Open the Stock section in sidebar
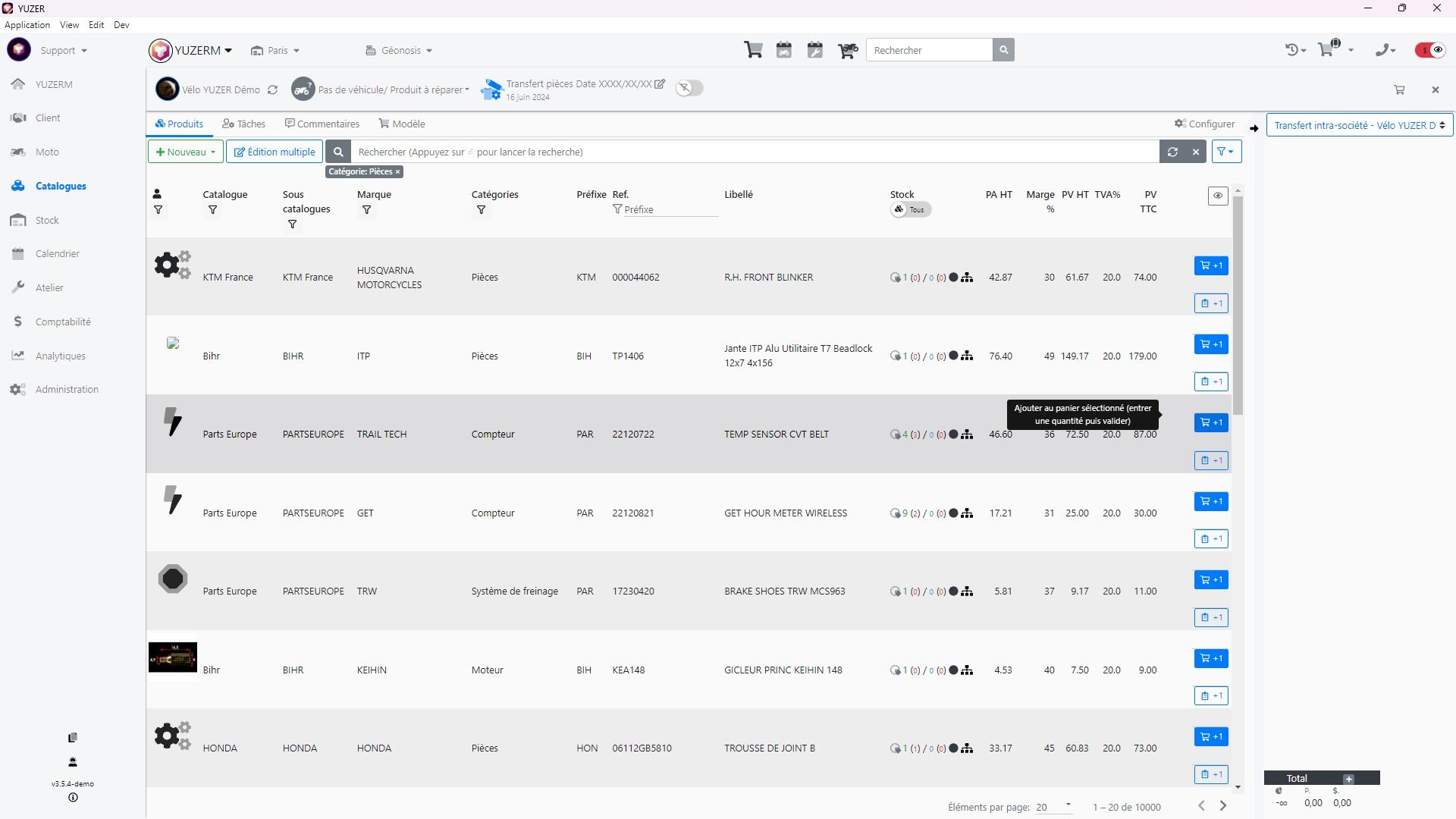Viewport: 1456px width, 819px height. coord(47,220)
